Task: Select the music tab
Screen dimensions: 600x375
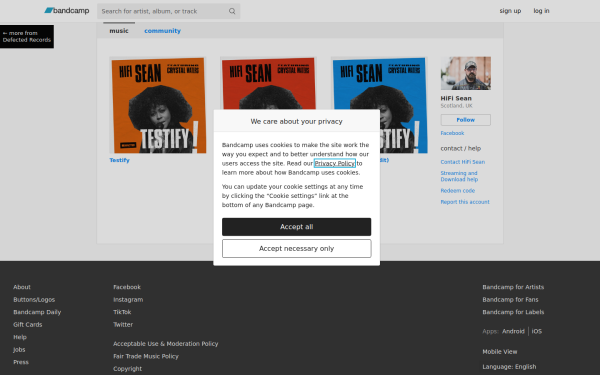Action: [119, 31]
